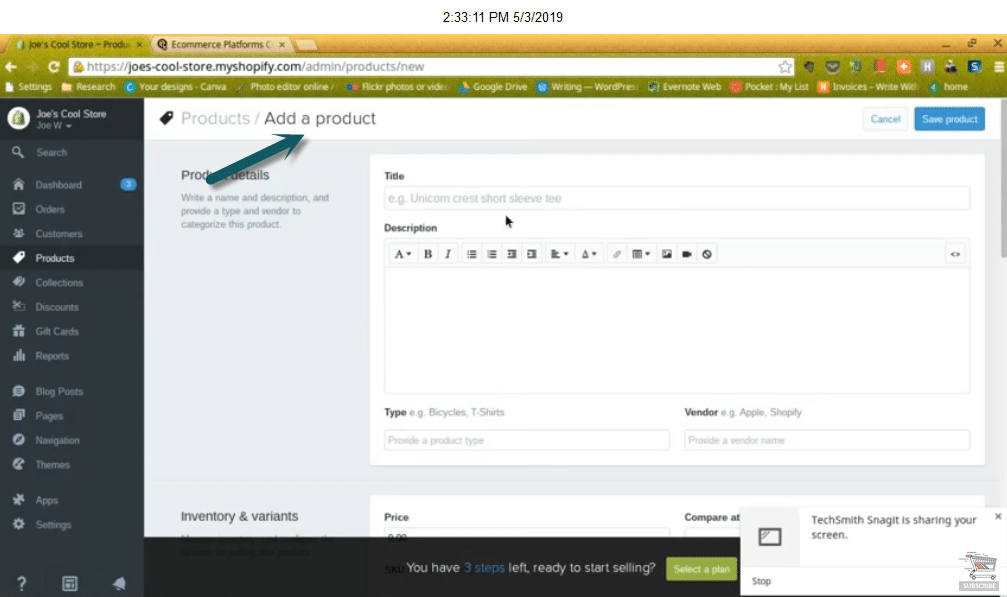
Task: Click into the product Title field
Action: [x=676, y=198]
